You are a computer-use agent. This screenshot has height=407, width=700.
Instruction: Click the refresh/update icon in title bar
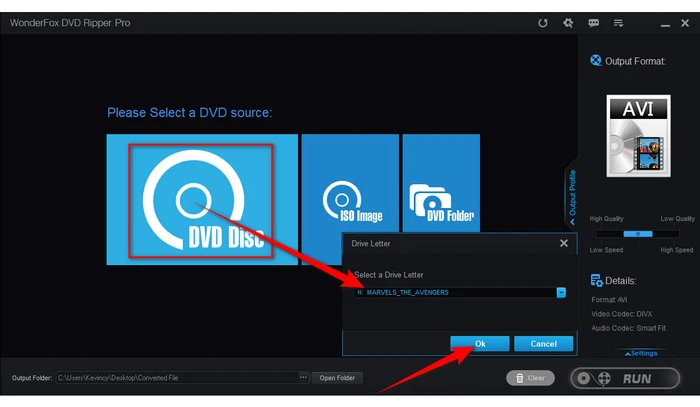(x=542, y=23)
